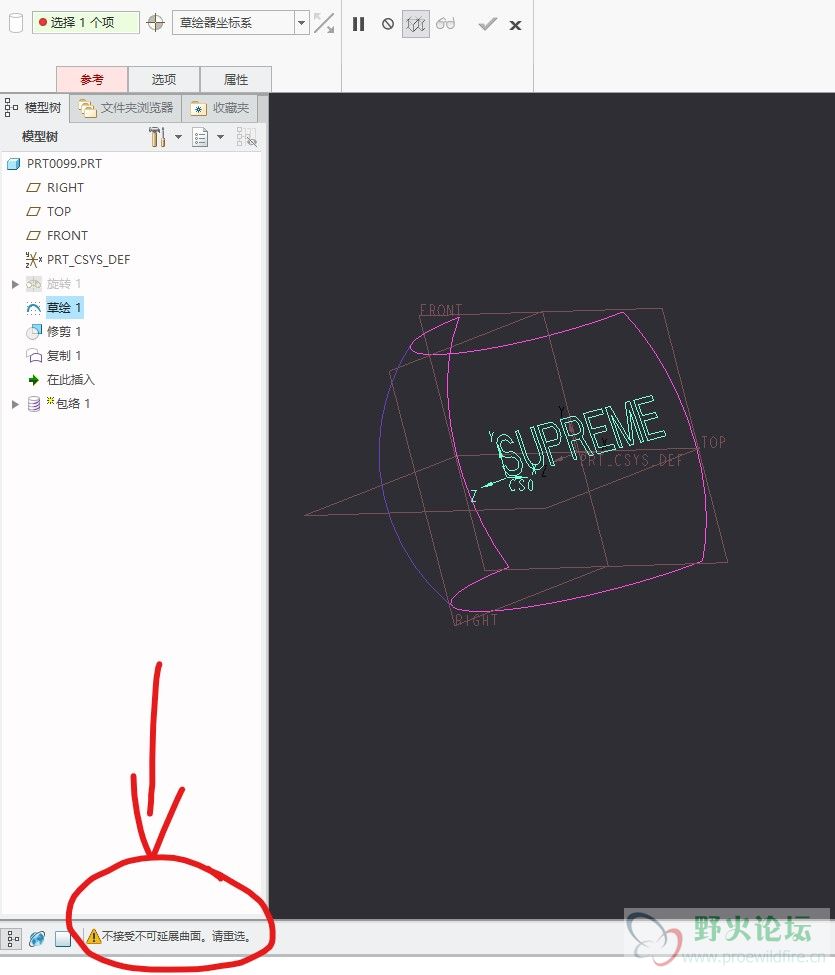Click the 草绘 1 sketch icon
The width and height of the screenshot is (835, 975).
[x=34, y=308]
